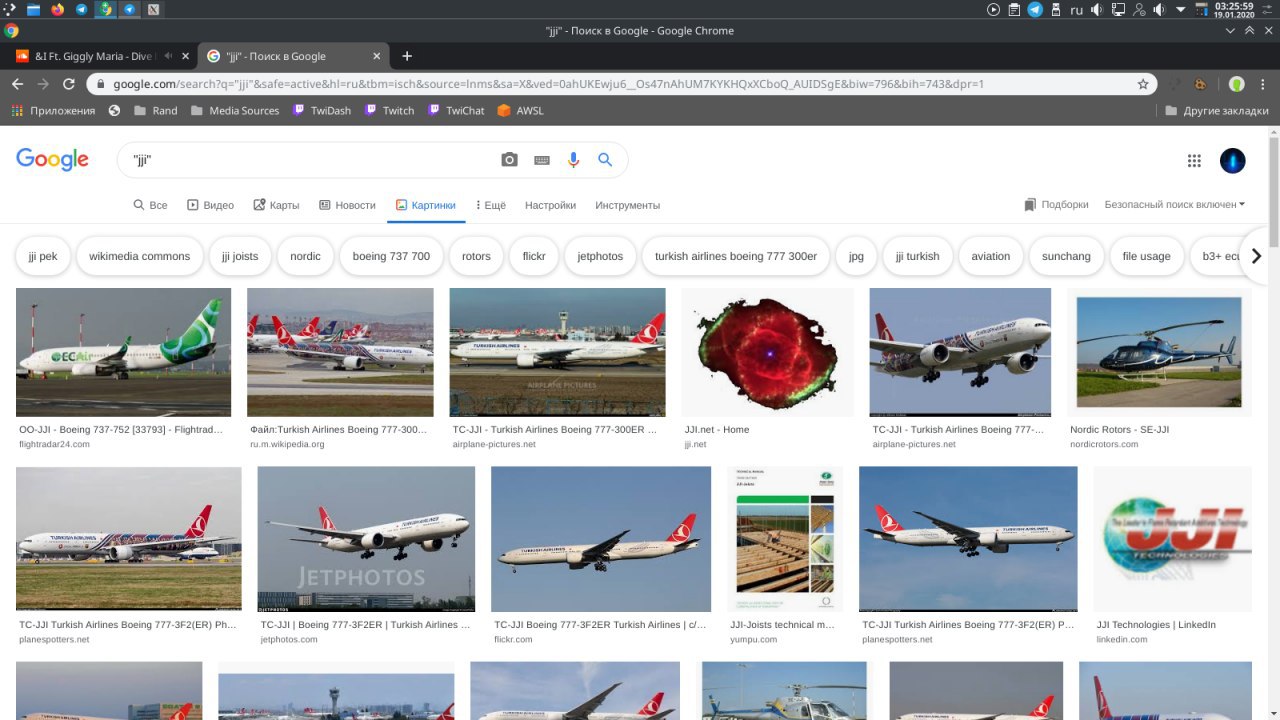Image resolution: width=1280 pixels, height=720 pixels.
Task: Open the Приложения apps bookmark
Action: pos(53,111)
